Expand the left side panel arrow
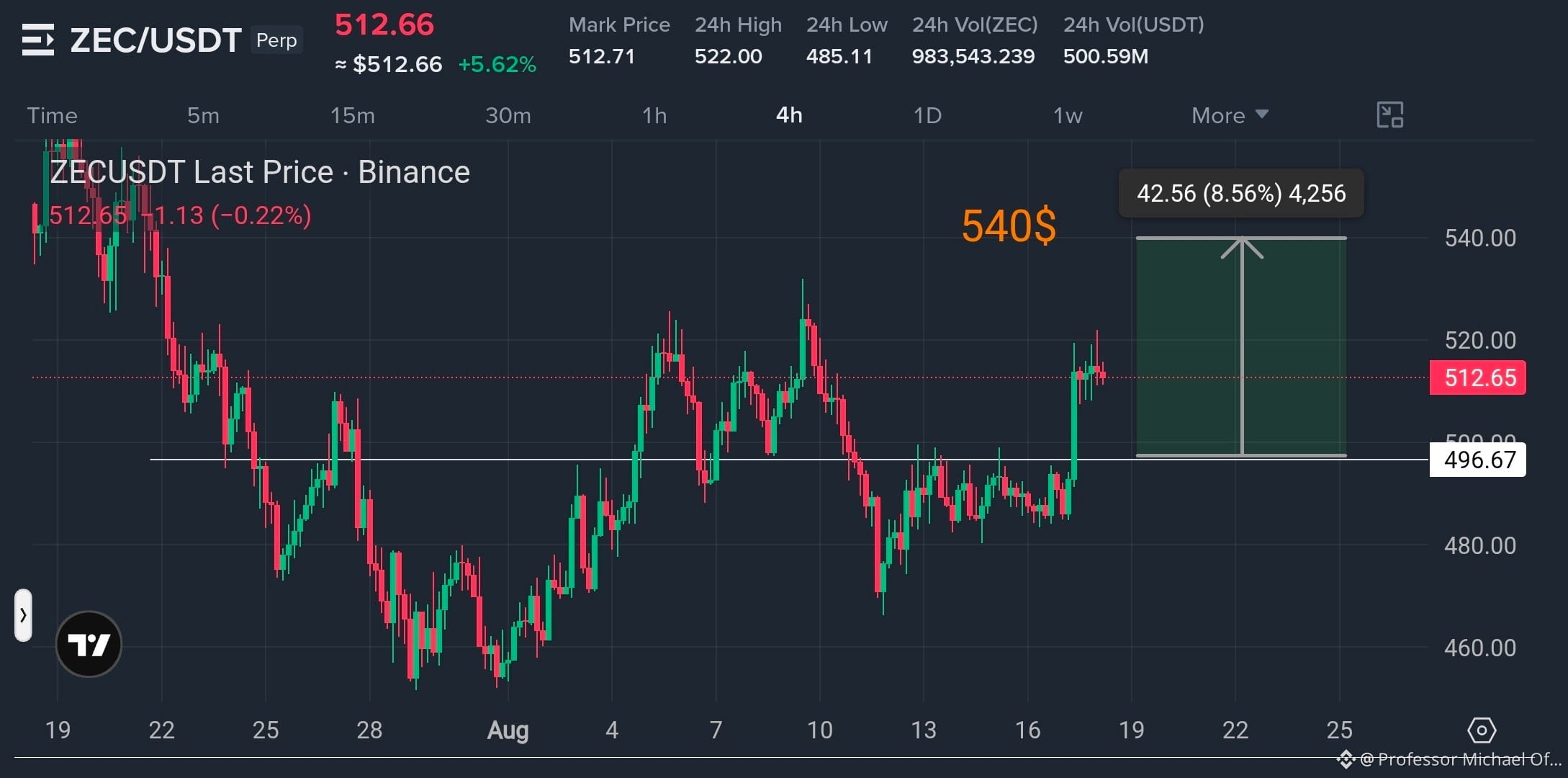This screenshot has width=1568, height=778. click(23, 615)
